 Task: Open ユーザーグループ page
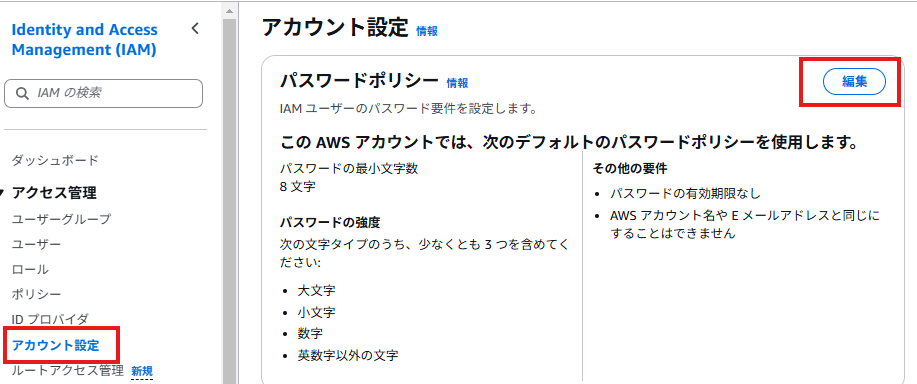click(61, 219)
